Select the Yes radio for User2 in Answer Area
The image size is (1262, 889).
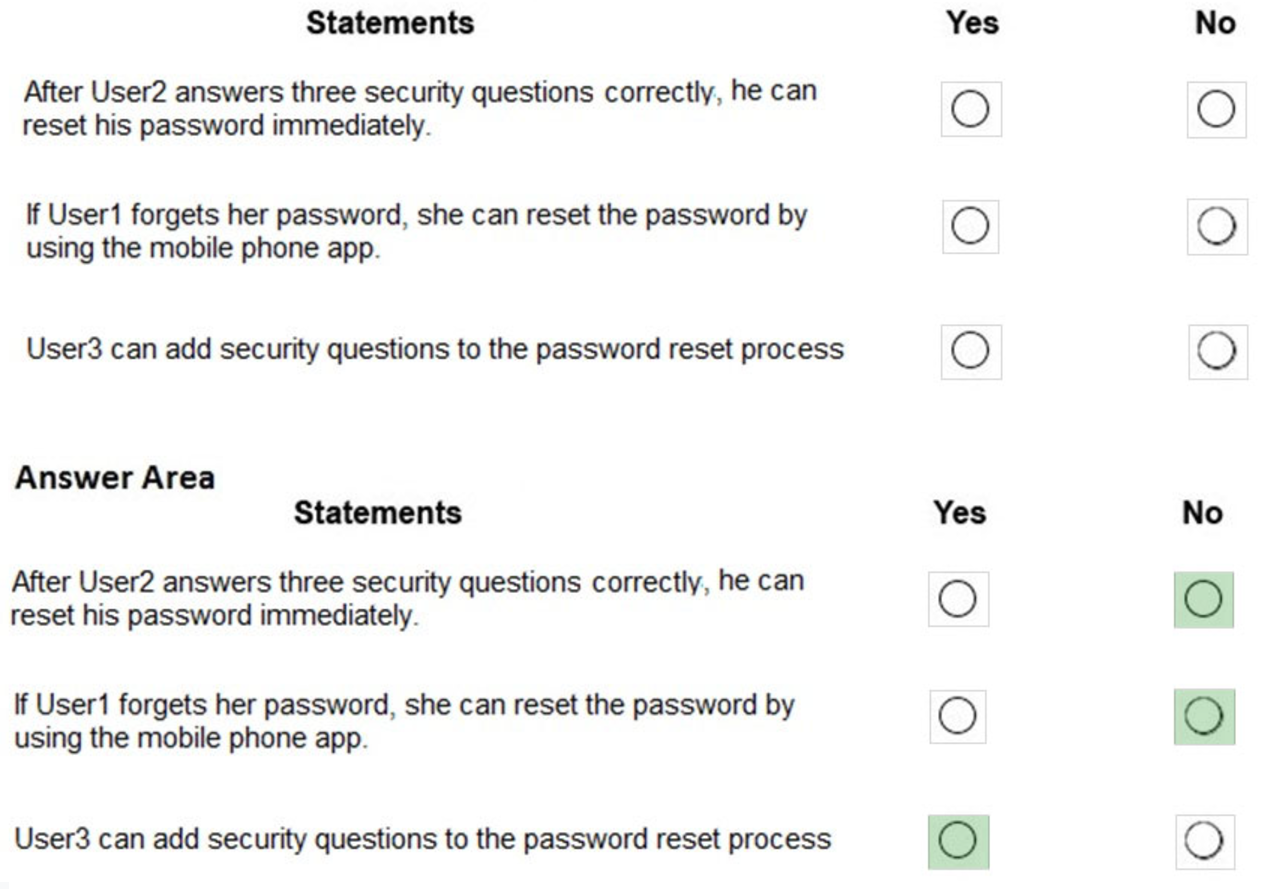click(959, 598)
